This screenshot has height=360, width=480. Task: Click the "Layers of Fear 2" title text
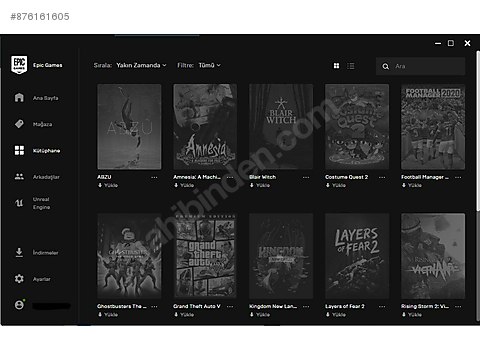345,306
